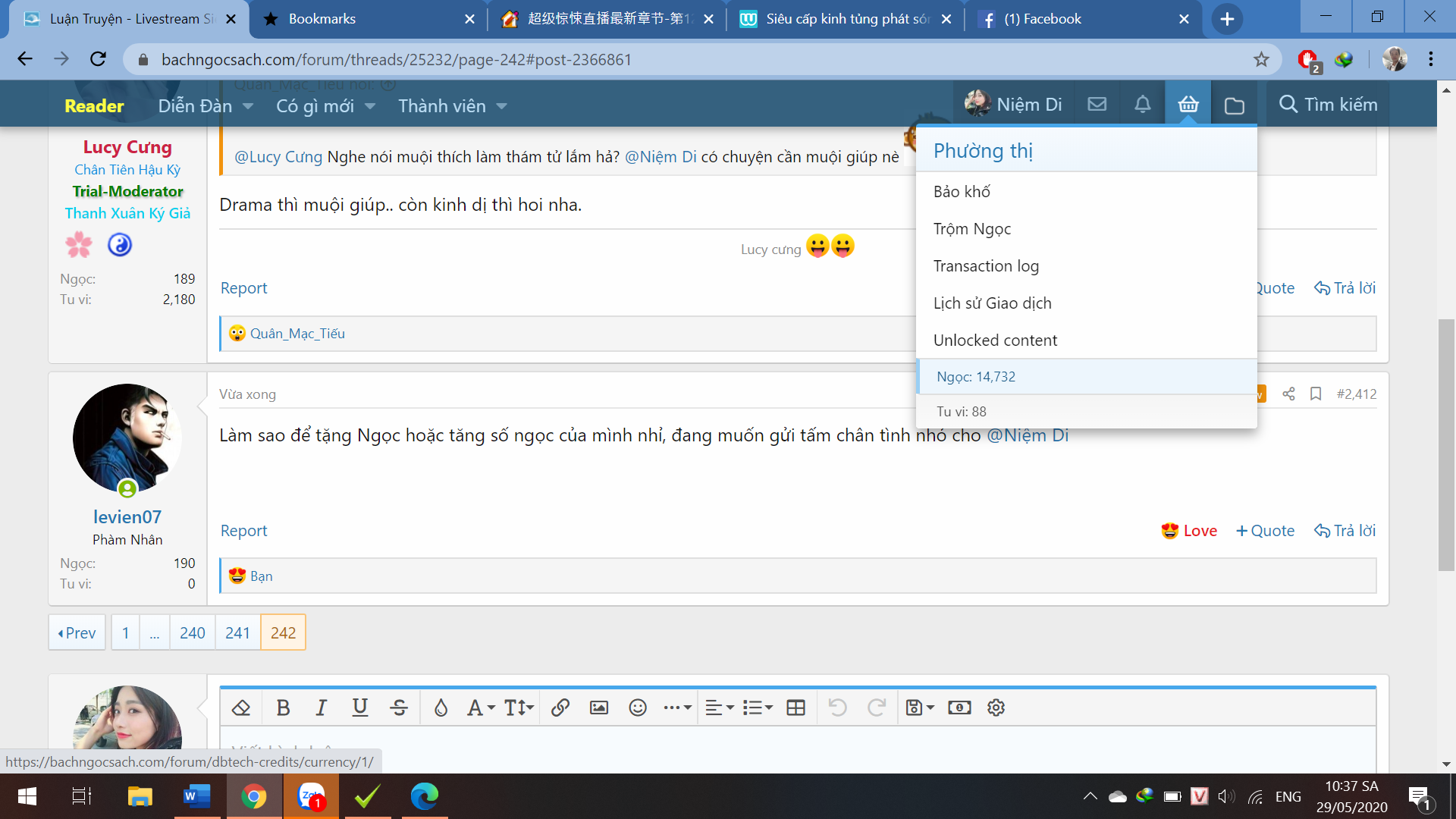Open the inbox envelope icon

click(x=1097, y=105)
